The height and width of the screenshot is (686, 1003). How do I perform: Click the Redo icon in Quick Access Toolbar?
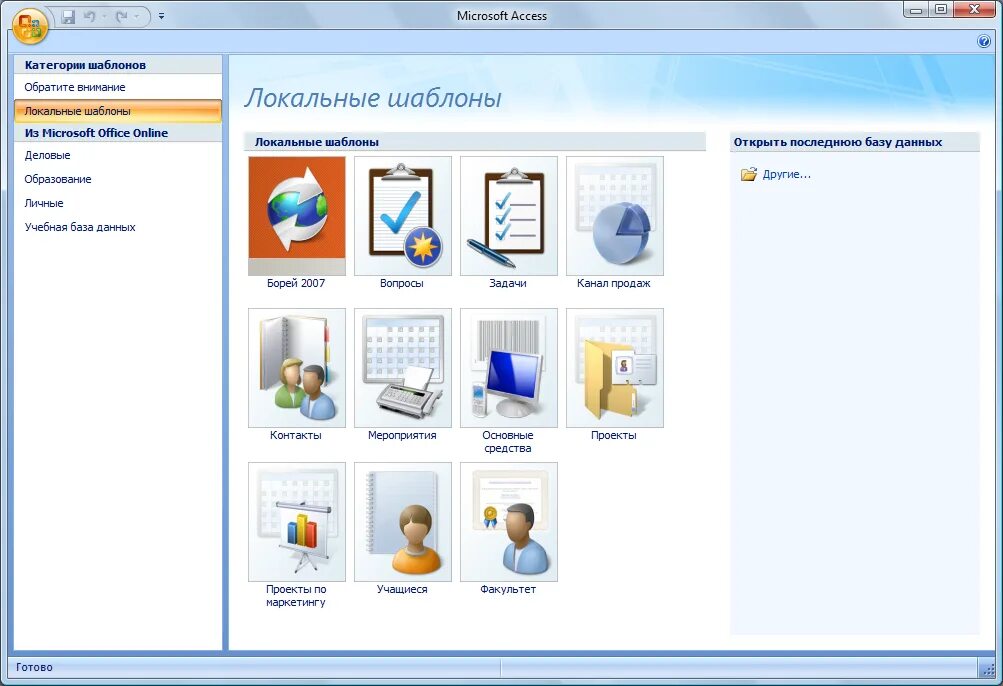(122, 17)
